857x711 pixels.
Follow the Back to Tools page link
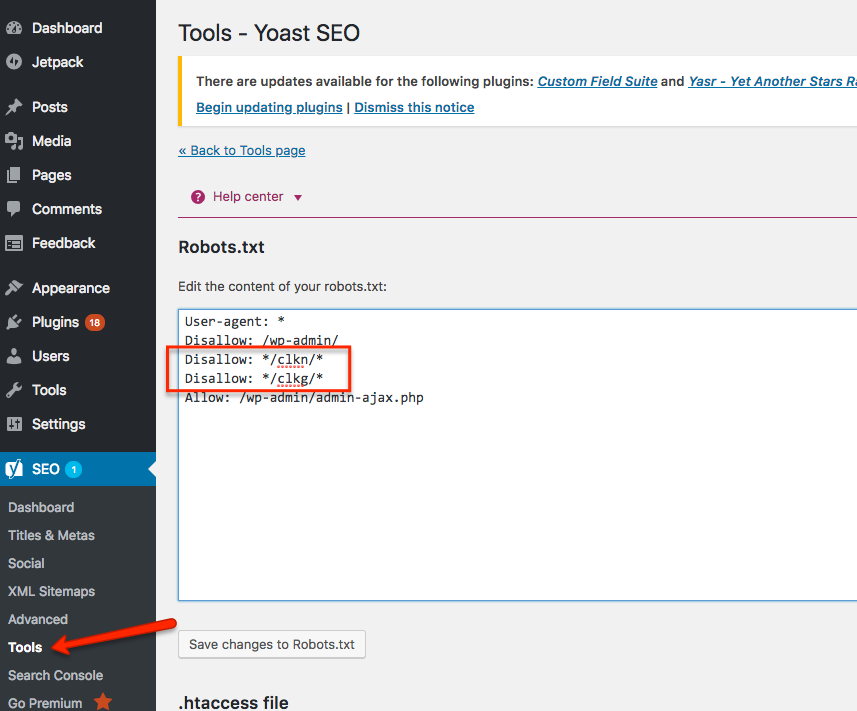[242, 150]
